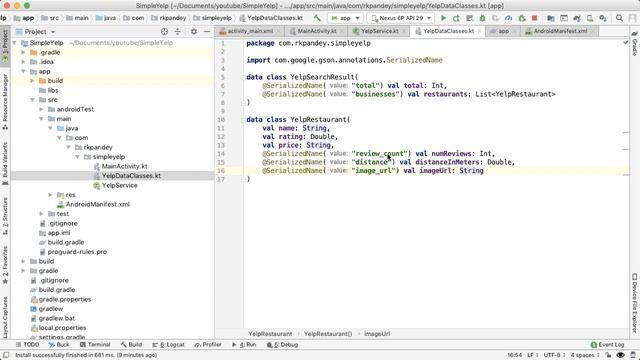Open the profiler gauge icon in the toolbar
The height and width of the screenshot is (360, 640).
[508, 18]
